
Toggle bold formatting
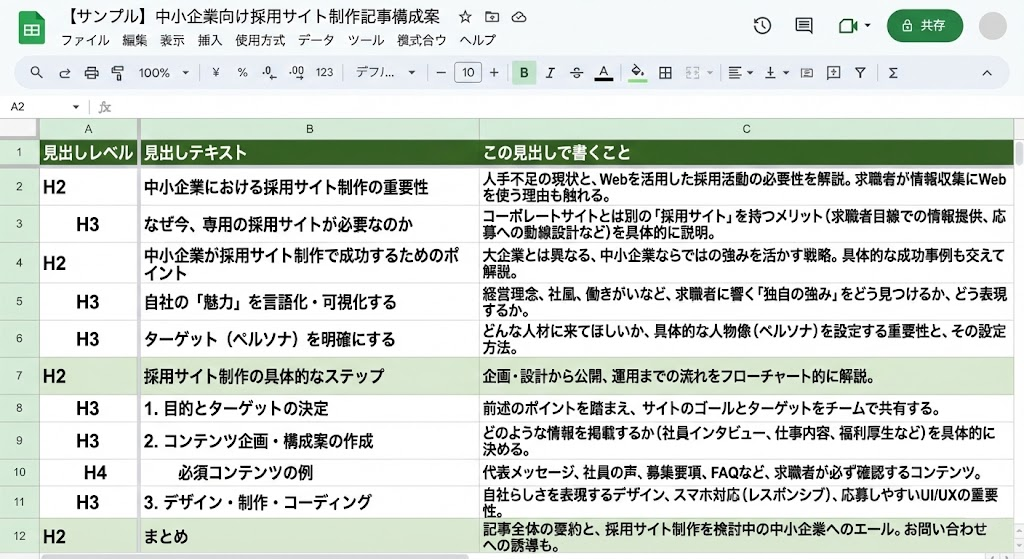[x=523, y=73]
